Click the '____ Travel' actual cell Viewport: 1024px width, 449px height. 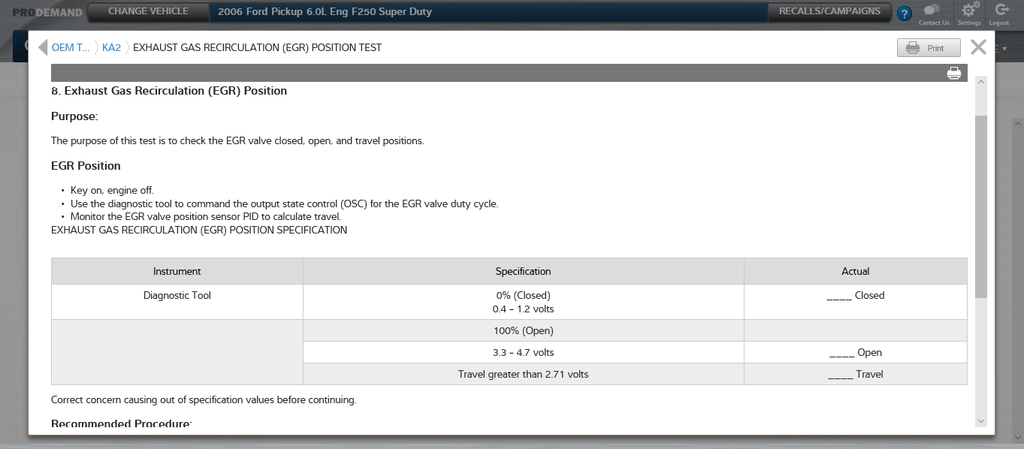(856, 374)
